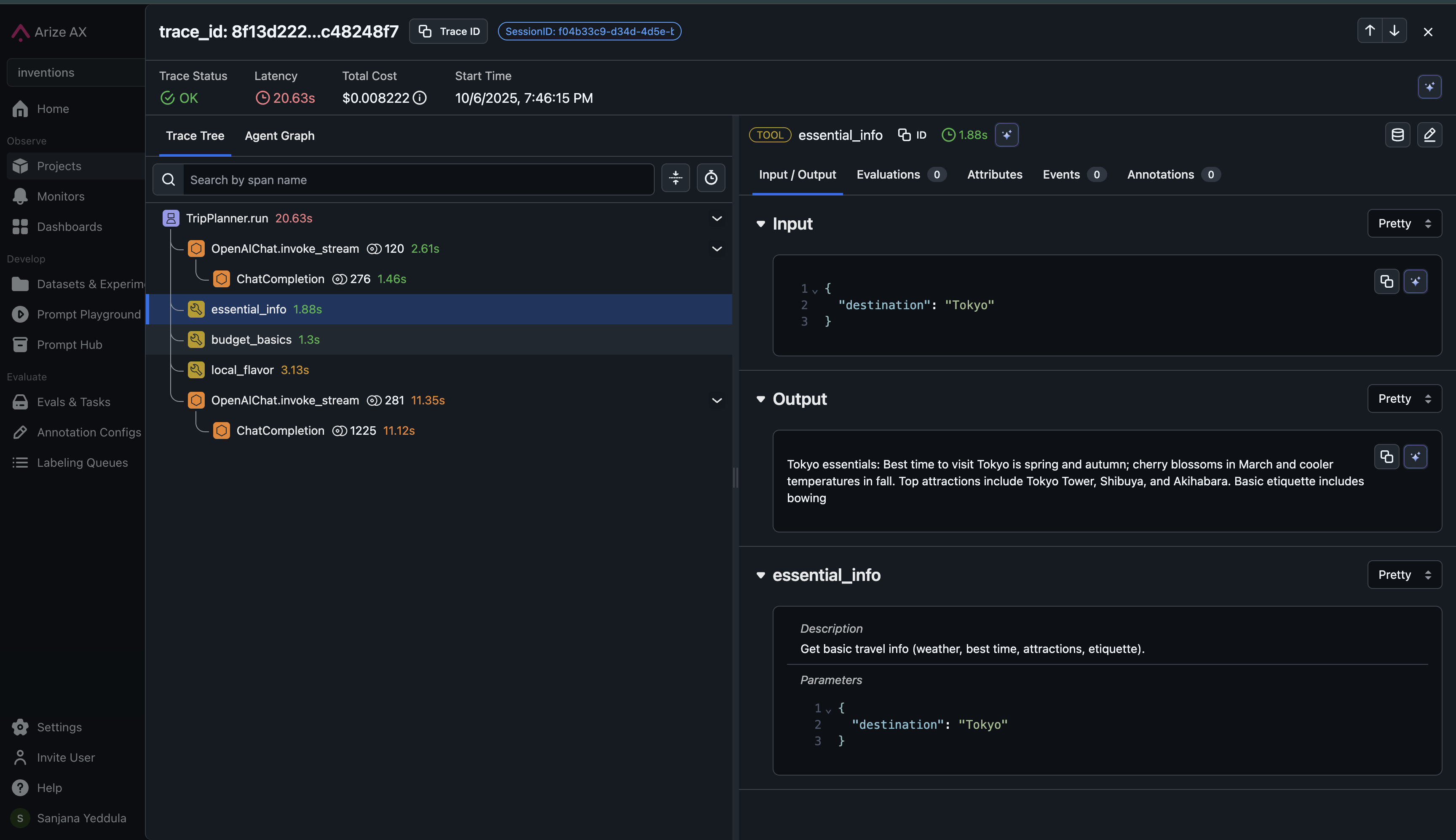Focus the Search by span name field
The image size is (1456, 840).
tap(418, 179)
